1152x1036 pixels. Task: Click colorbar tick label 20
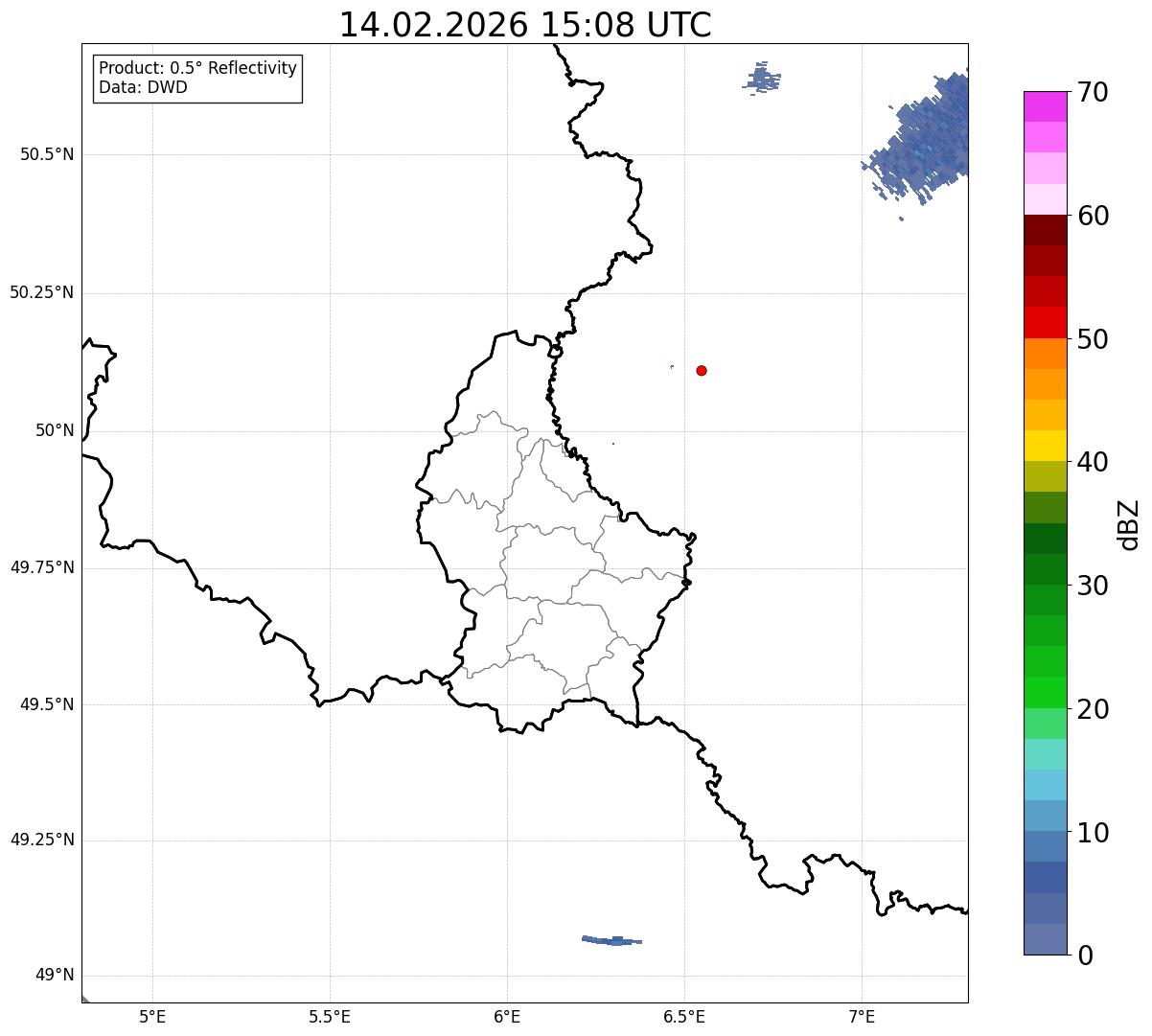tap(1093, 709)
